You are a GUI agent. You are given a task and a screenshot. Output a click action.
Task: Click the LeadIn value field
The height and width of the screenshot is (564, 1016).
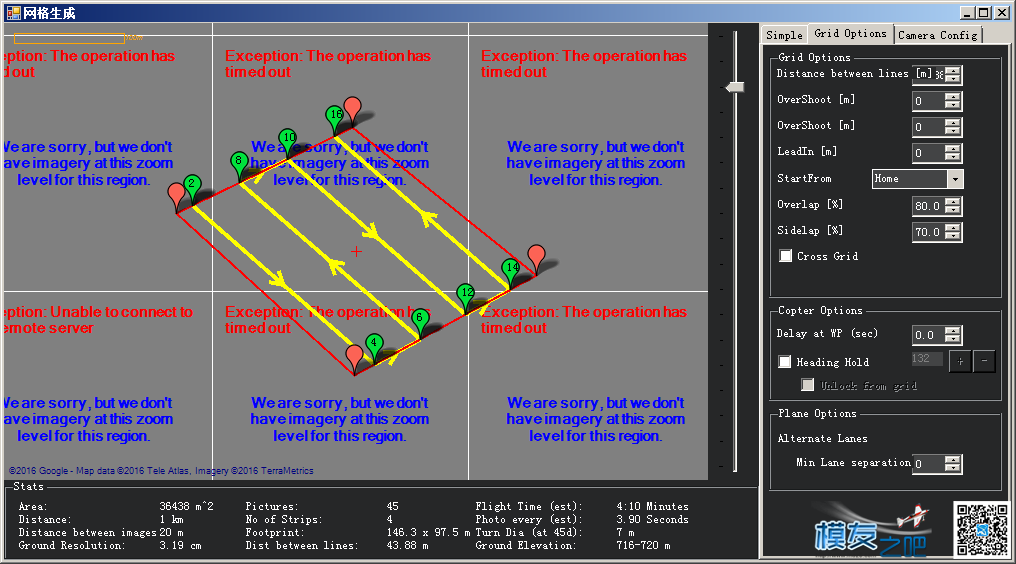tap(928, 153)
